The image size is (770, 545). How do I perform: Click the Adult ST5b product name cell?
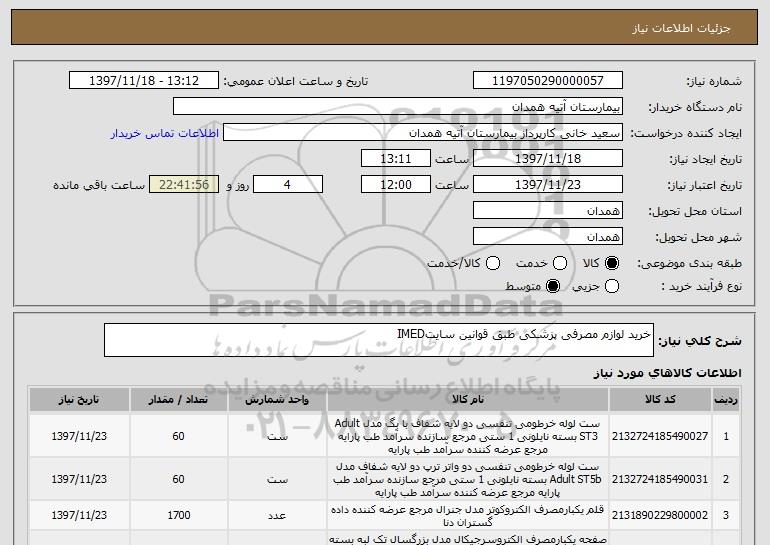coord(468,479)
